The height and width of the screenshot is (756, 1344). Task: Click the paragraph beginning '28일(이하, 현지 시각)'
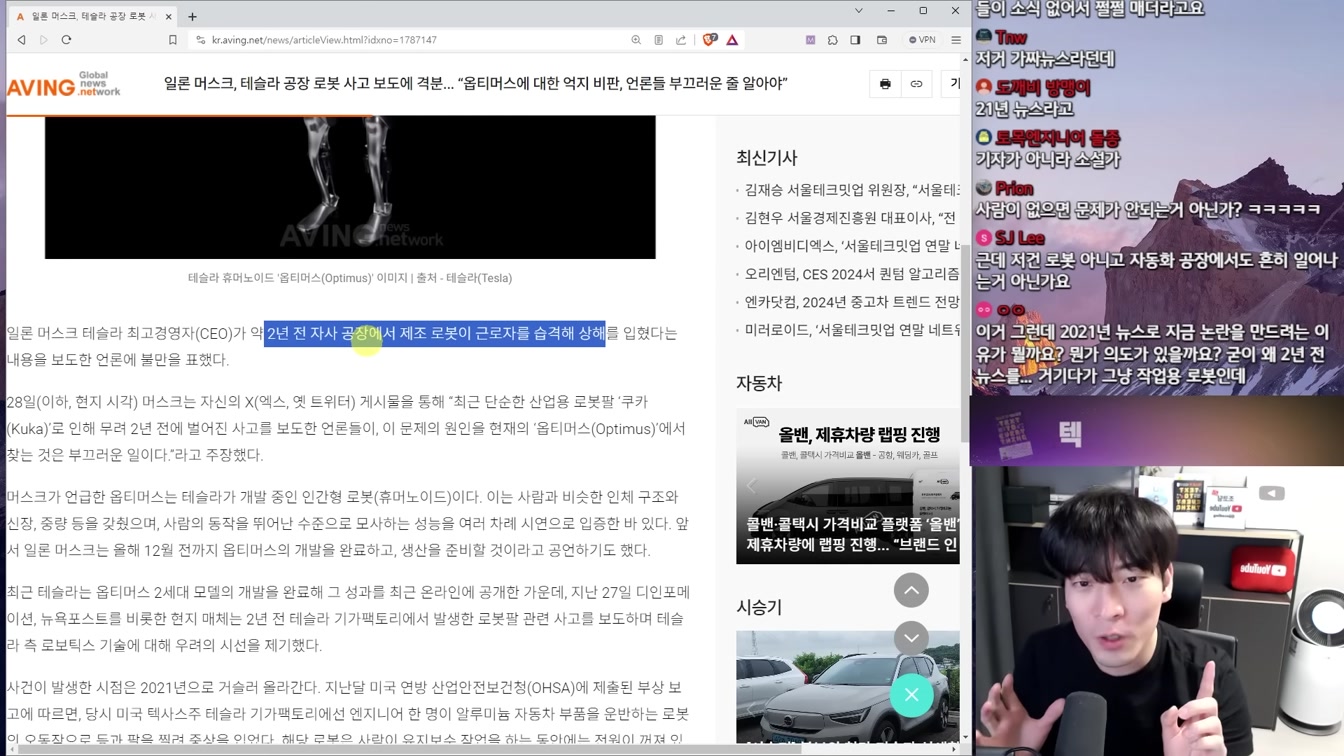(x=347, y=428)
